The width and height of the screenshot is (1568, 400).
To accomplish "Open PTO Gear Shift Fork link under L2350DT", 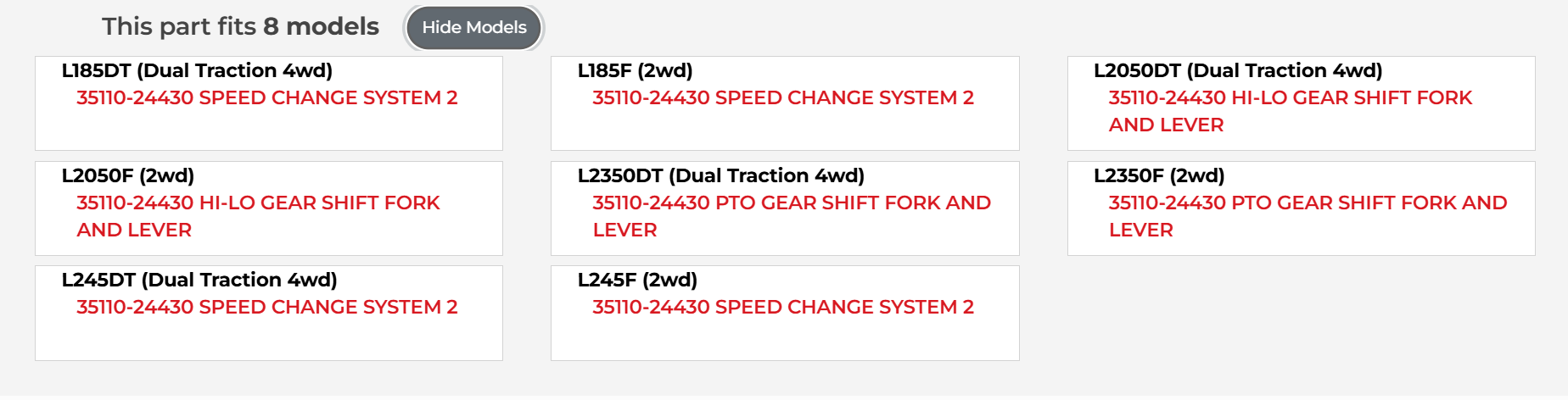I will tap(791, 203).
